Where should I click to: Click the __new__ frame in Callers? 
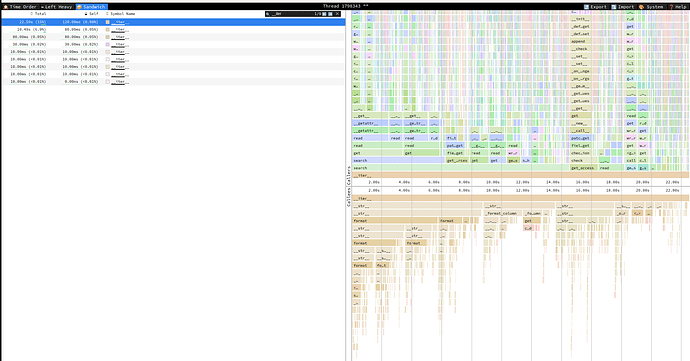581,123
